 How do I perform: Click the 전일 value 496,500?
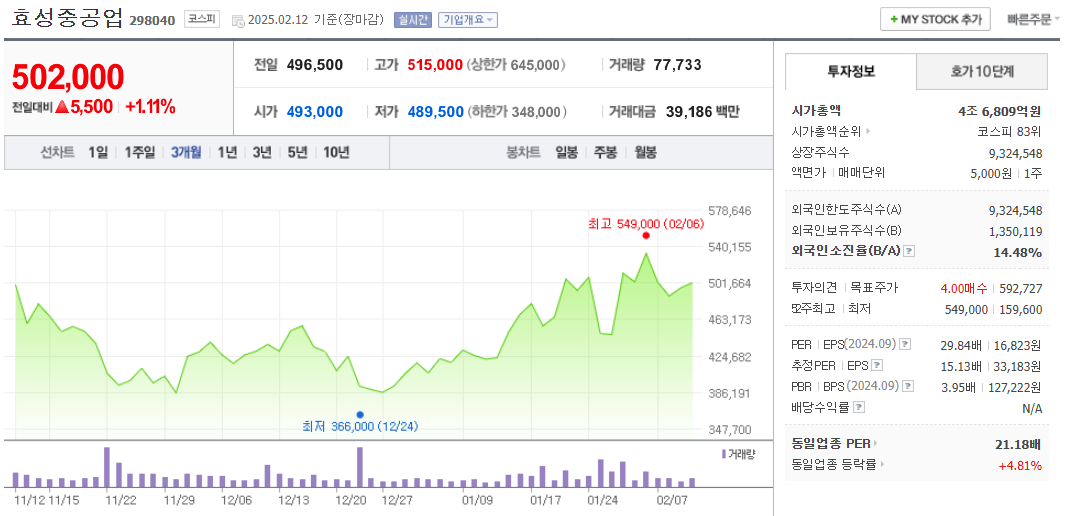tap(315, 65)
